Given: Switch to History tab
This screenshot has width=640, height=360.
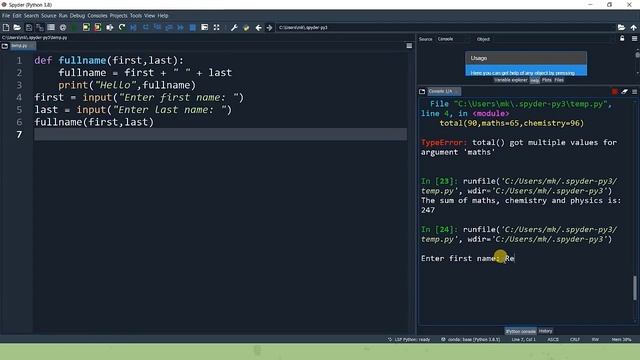Looking at the screenshot, I should click(545, 331).
